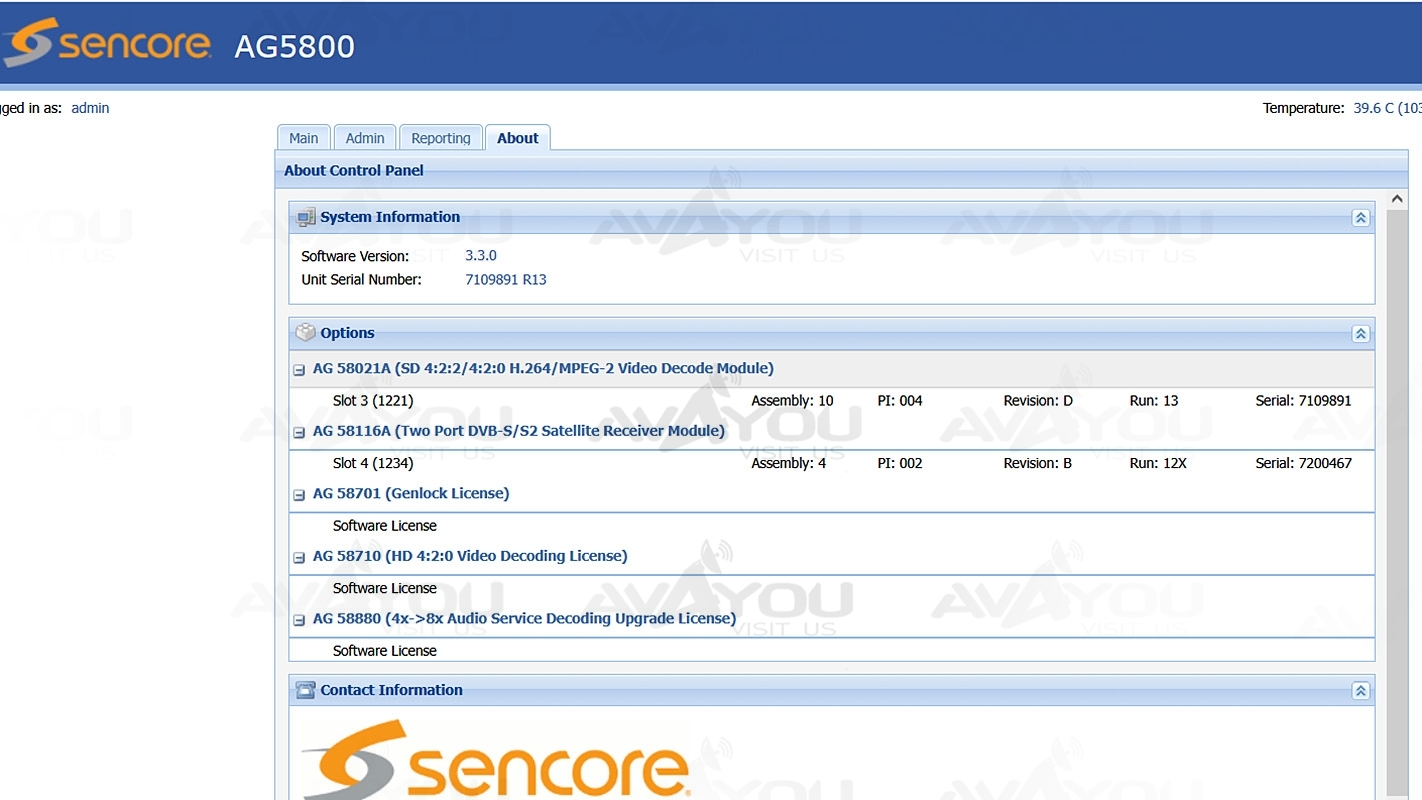Click the System Information computer icon
The image size is (1422, 800).
coord(306,217)
